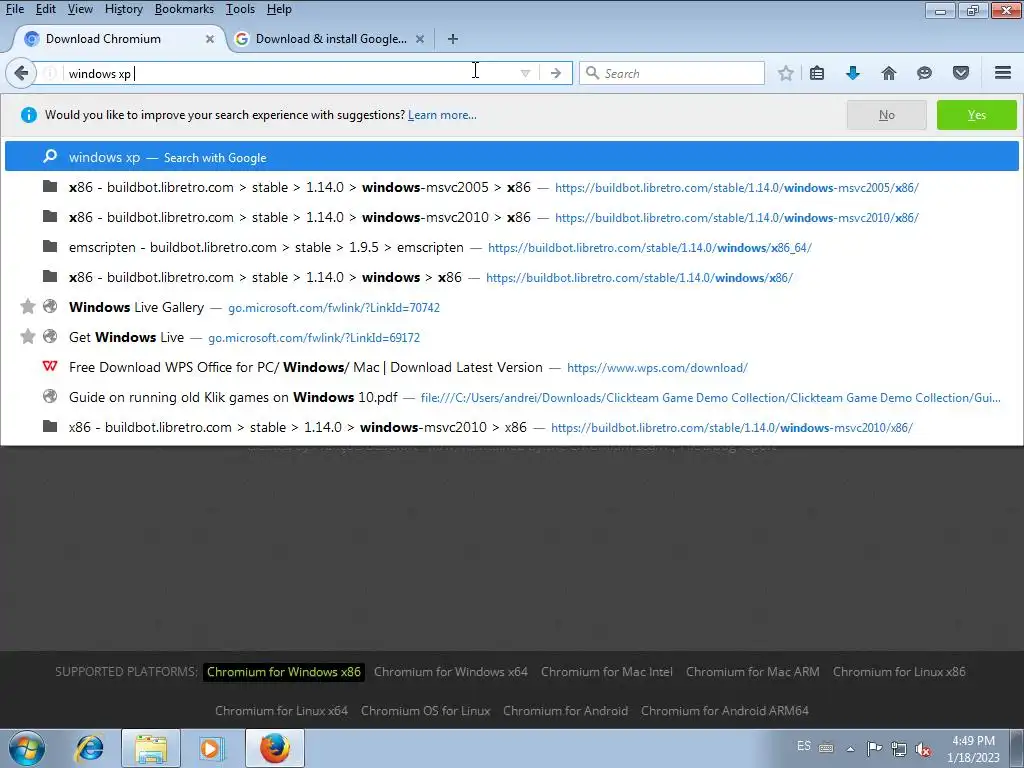The image size is (1024, 768).
Task: Open Chromium for Windows x64 link
Action: (x=451, y=671)
